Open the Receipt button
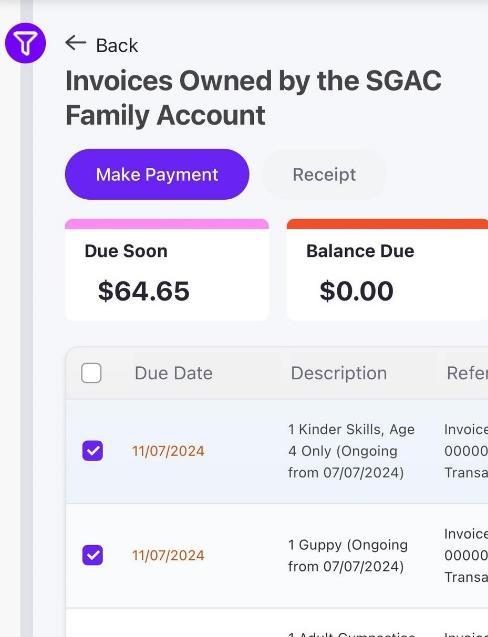Viewport: 488px width, 637px height. [324, 175]
